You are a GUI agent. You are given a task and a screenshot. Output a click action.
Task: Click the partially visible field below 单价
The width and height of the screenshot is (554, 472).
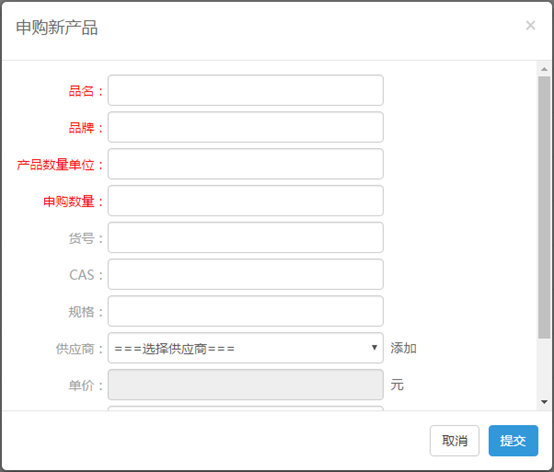246,408
